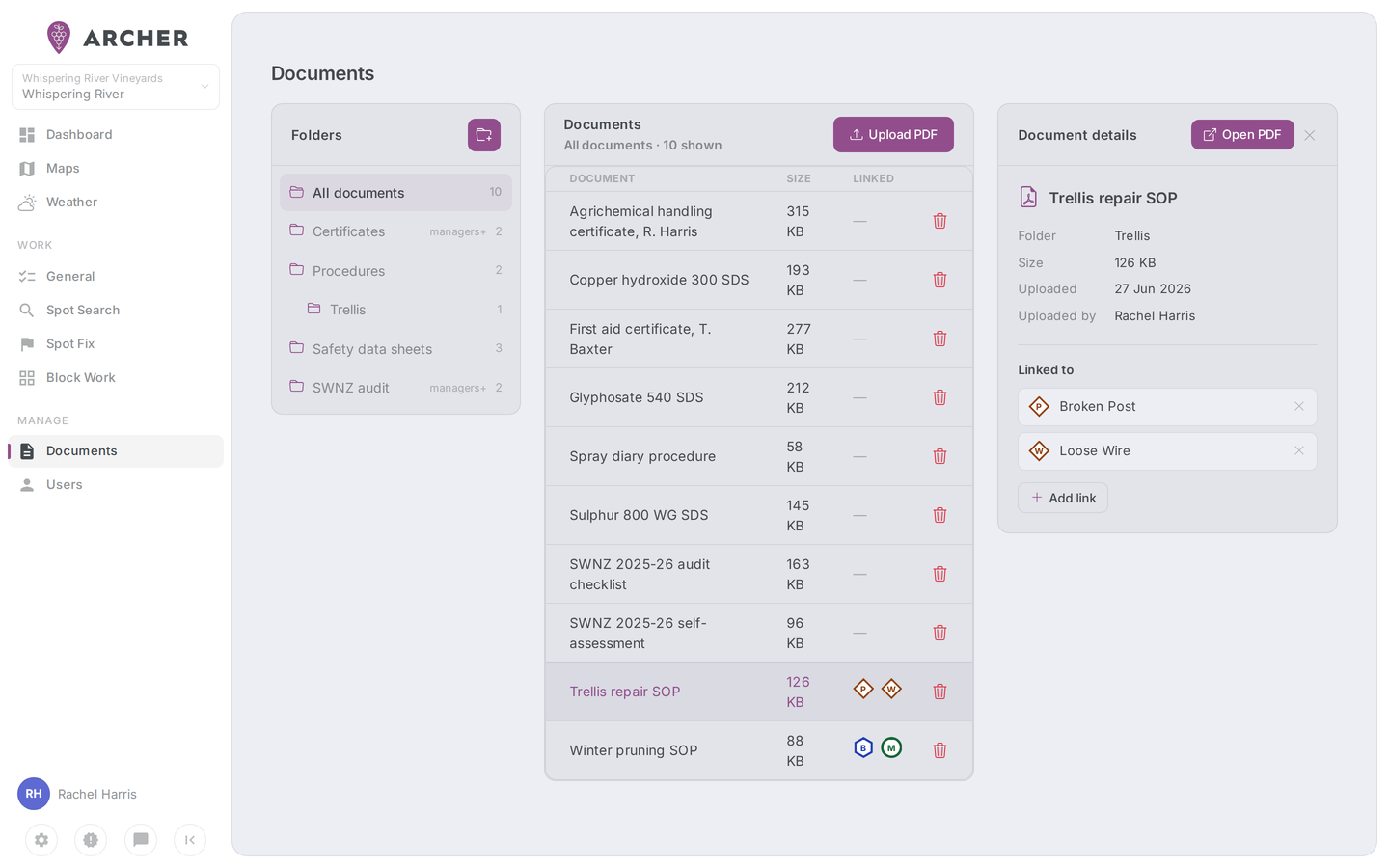Select the Sulphur 800 WG SDS document row
This screenshot has width=1389, height=868.
[x=759, y=515]
